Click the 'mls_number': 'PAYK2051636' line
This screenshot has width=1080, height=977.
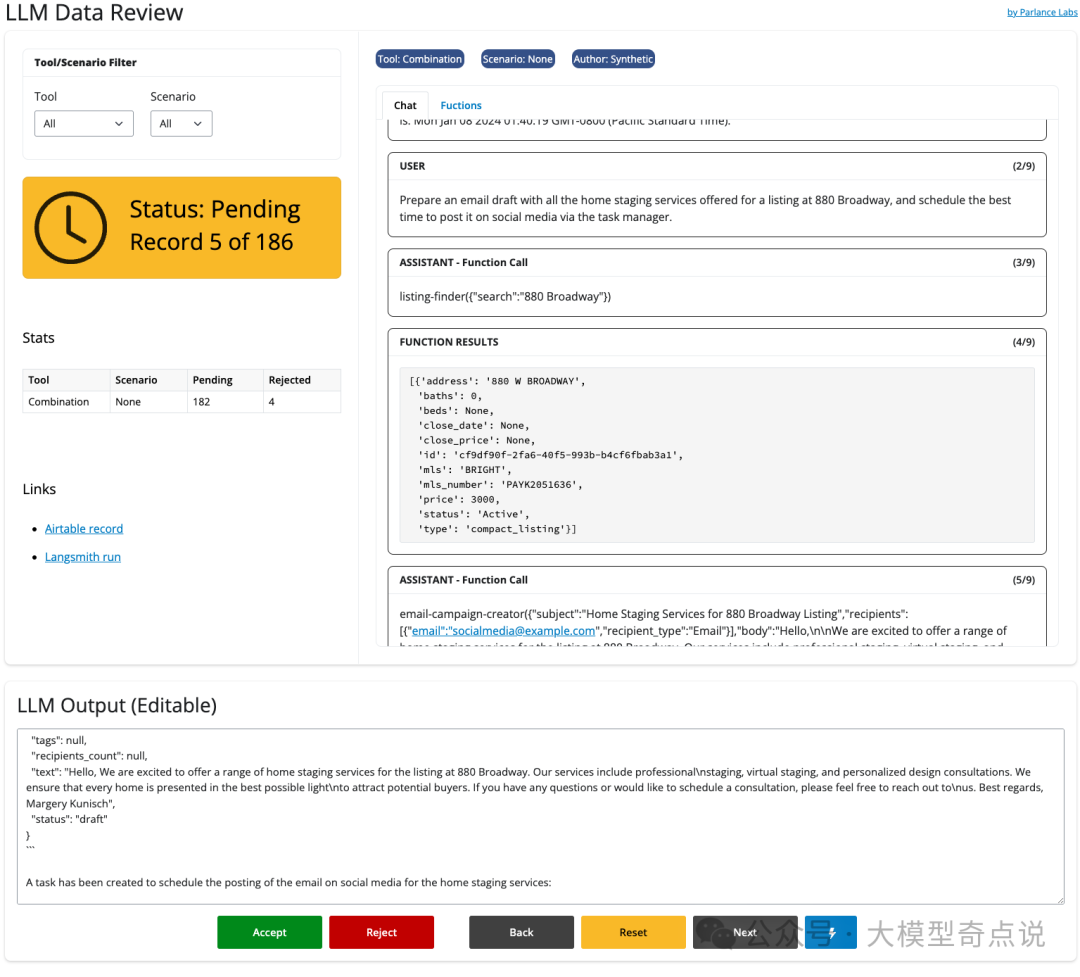click(500, 485)
